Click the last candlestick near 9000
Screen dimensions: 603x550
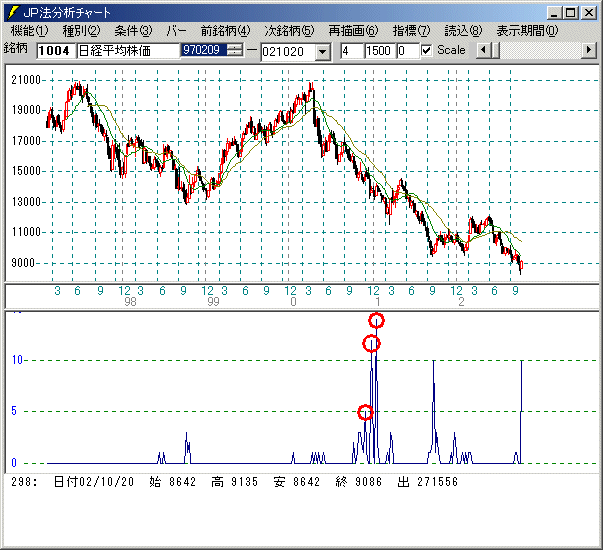(x=521, y=265)
